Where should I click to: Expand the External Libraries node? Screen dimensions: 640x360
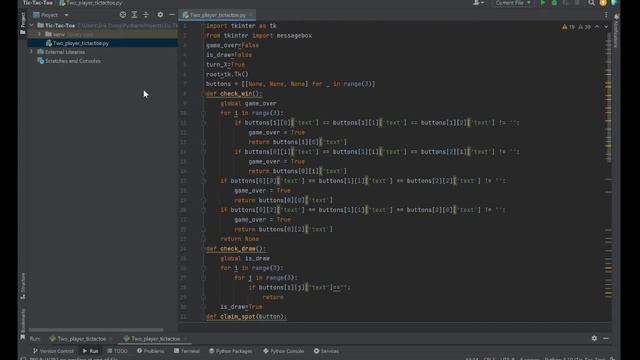tap(31, 52)
